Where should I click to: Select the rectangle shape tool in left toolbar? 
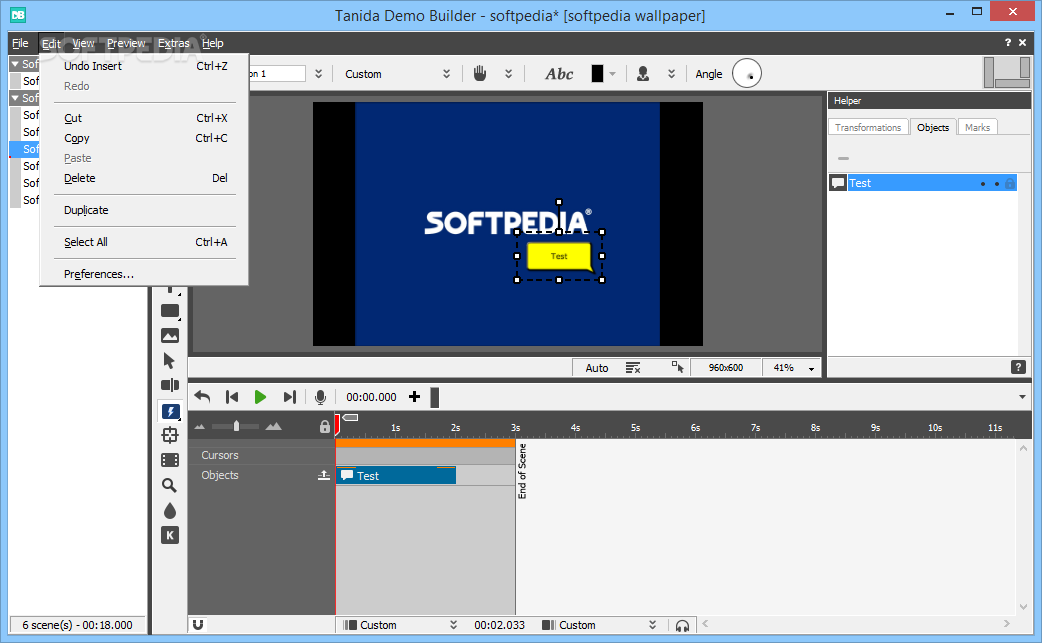(170, 311)
